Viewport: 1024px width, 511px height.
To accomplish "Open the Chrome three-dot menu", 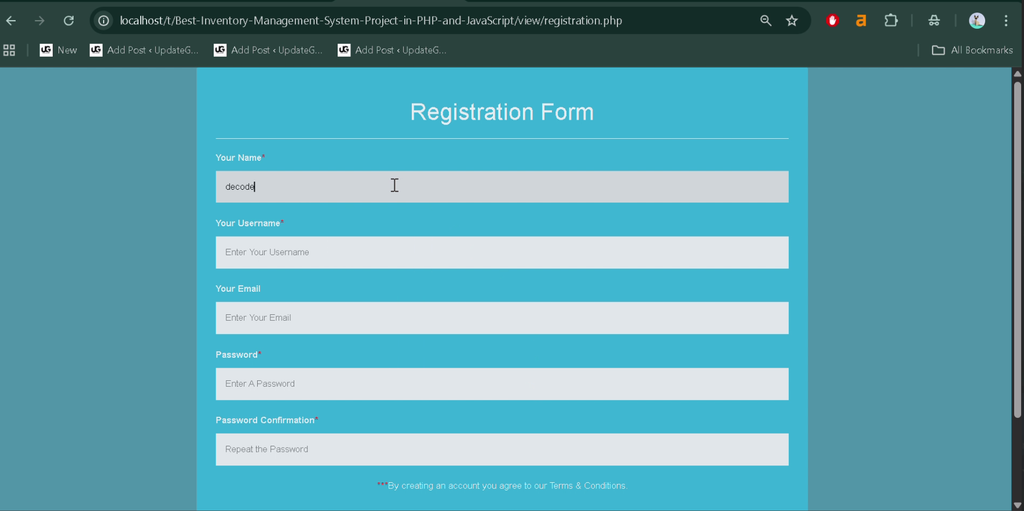I will [1006, 21].
